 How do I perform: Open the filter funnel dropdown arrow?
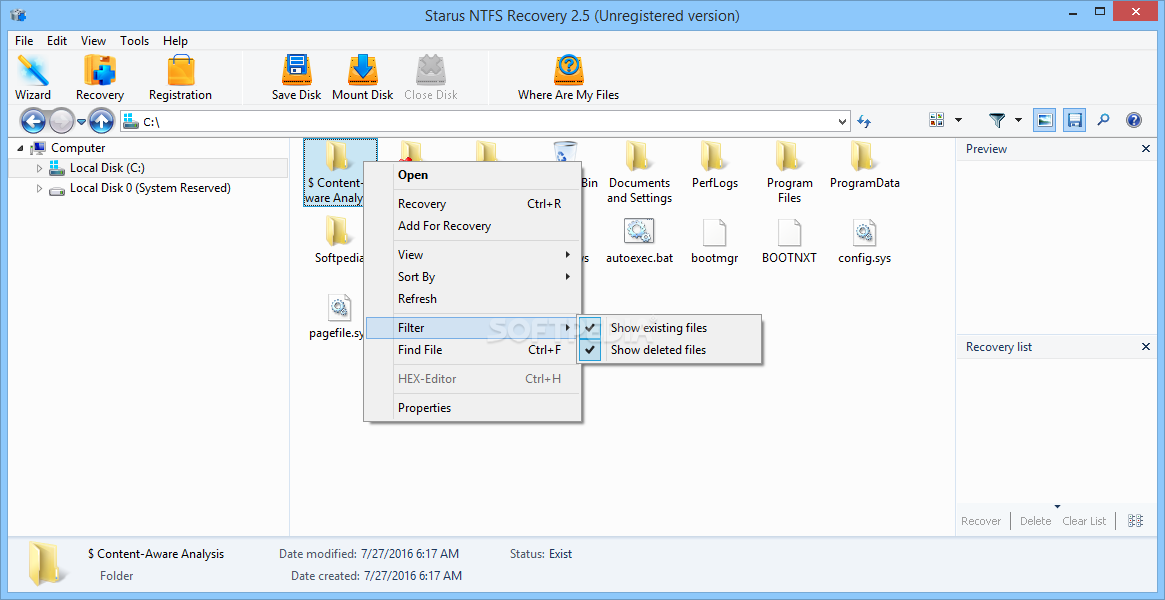pyautogui.click(x=1018, y=120)
